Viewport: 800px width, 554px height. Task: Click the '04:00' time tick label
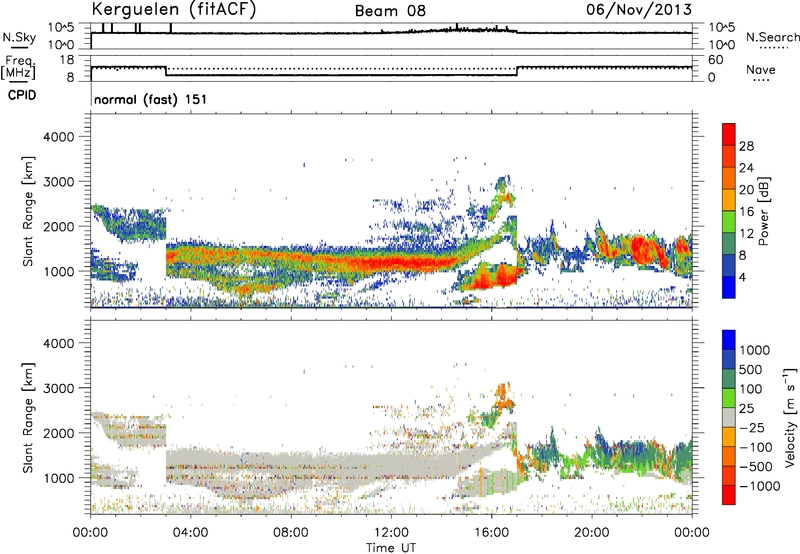point(190,533)
